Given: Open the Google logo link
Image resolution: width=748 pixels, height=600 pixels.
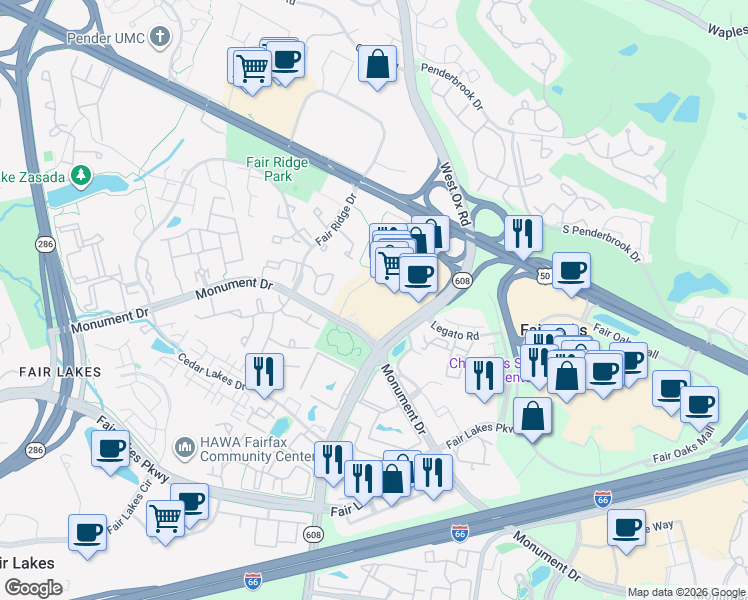Looking at the screenshot, I should tap(33, 588).
